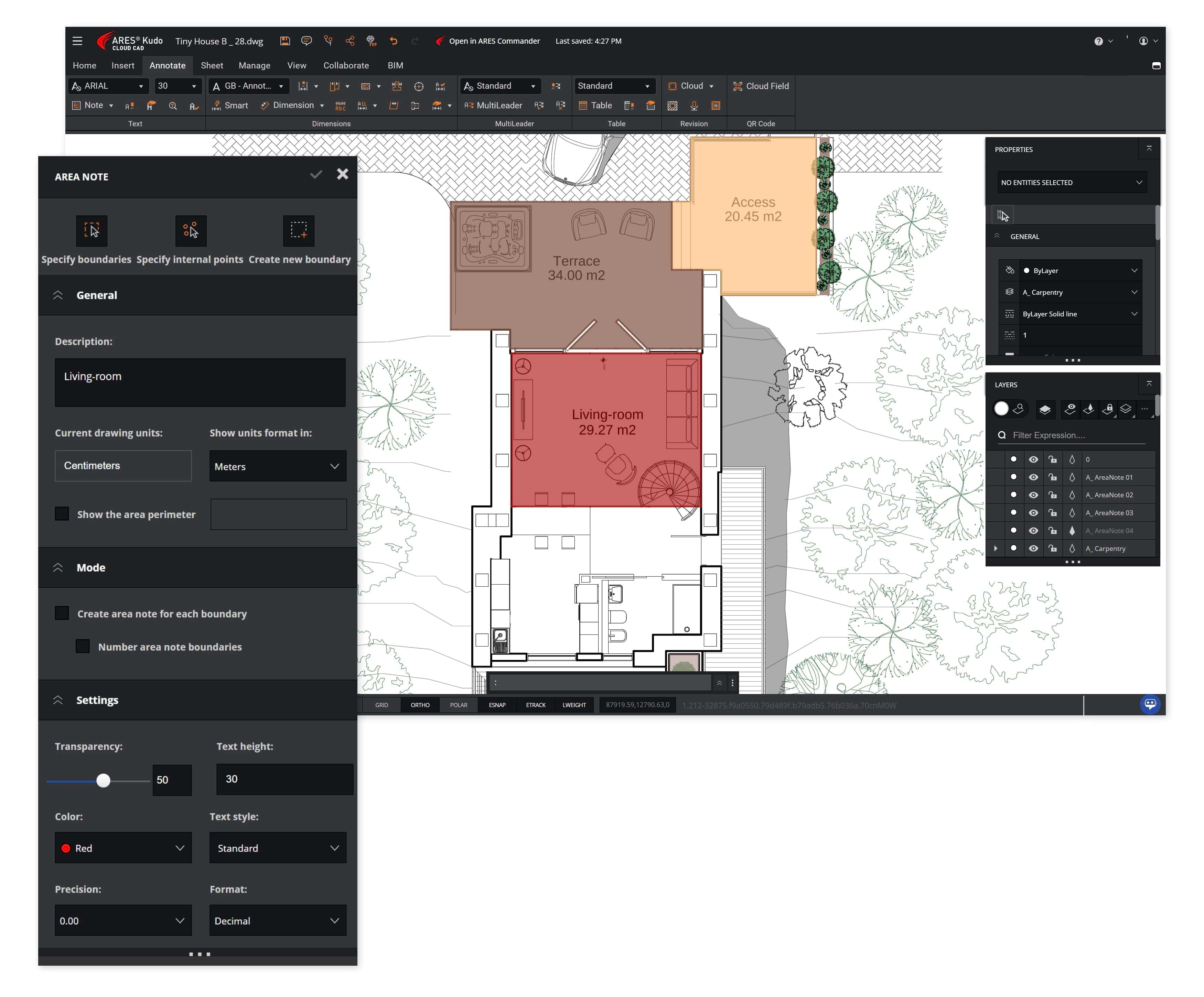Click the Transparency slider handle
The image size is (1204, 997).
click(103, 780)
